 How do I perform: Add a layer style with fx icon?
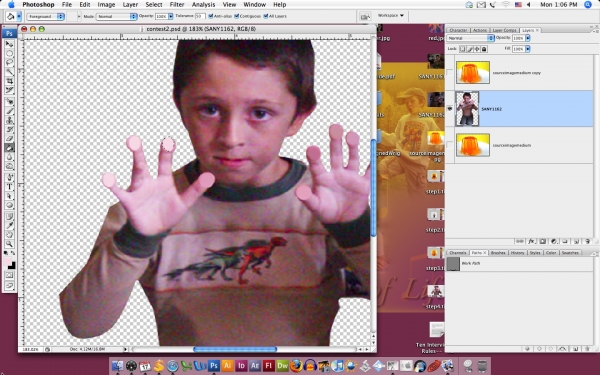[x=532, y=241]
